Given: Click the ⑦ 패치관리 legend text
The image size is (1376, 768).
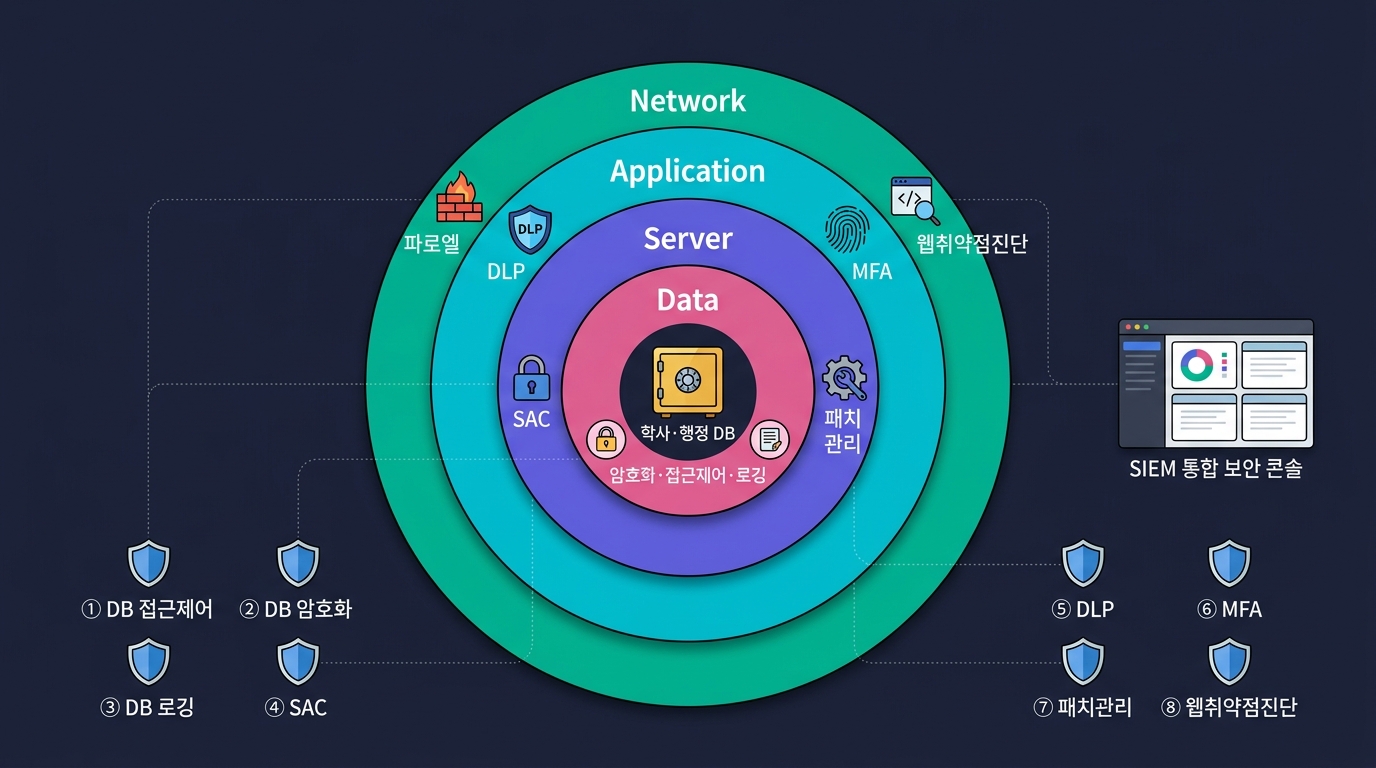Looking at the screenshot, I should click(x=1082, y=708).
